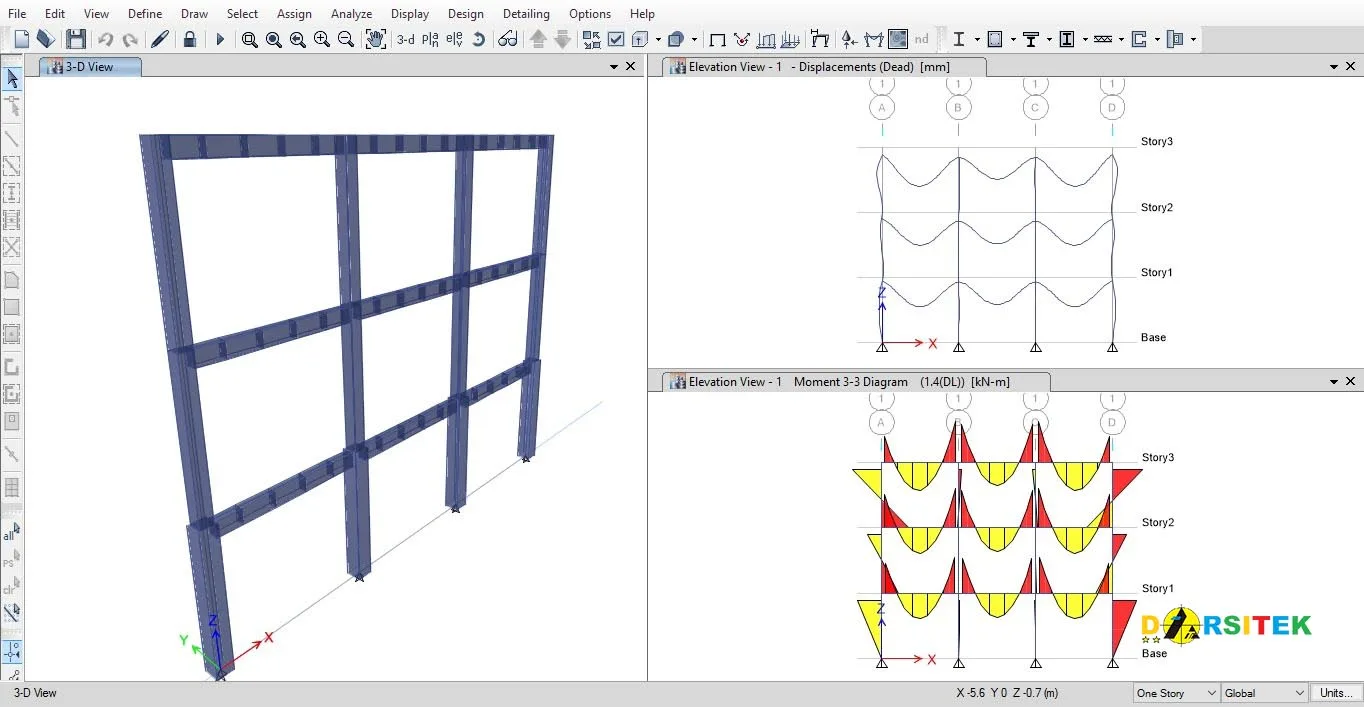1364x707 pixels.
Task: Open dropdown arrow beside steel joist design icon
Action: click(x=1121, y=39)
